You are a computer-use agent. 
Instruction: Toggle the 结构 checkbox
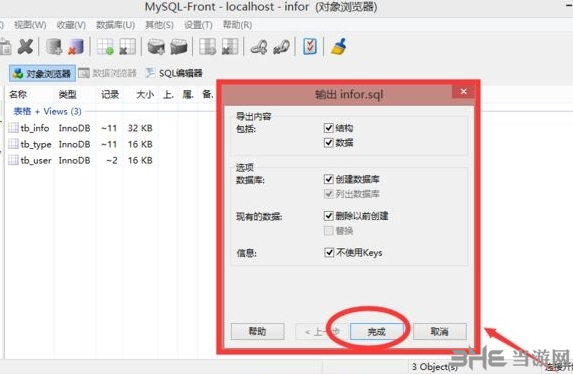pos(329,128)
